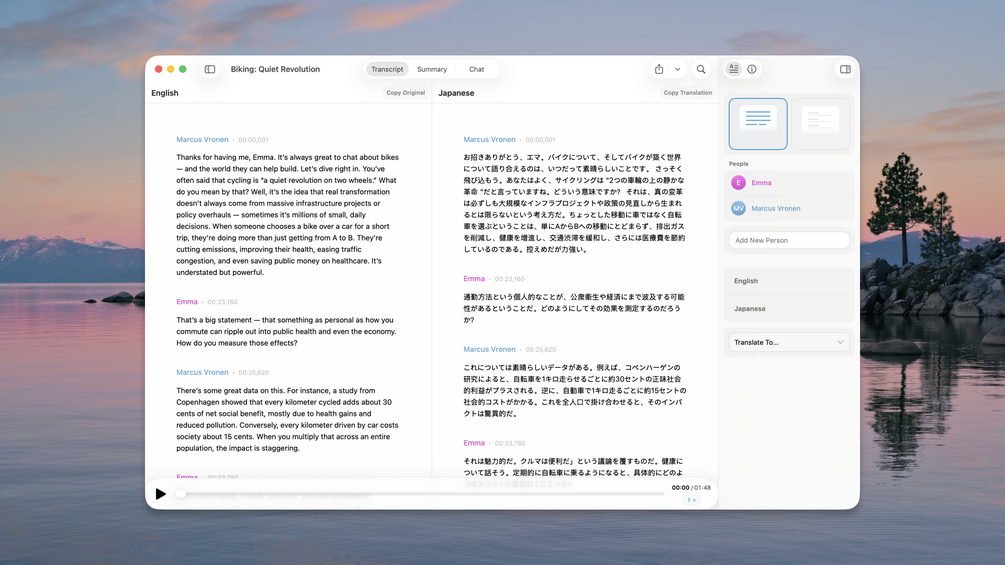This screenshot has height=565, width=1005.
Task: Switch to the Summary tab
Action: point(432,69)
